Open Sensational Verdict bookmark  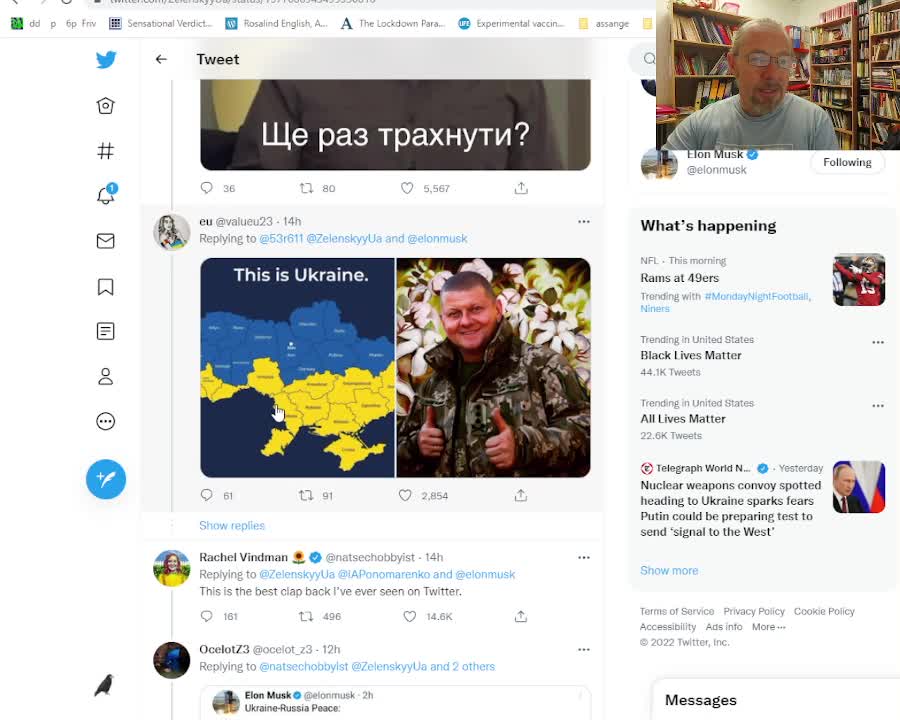pyautogui.click(x=161, y=24)
